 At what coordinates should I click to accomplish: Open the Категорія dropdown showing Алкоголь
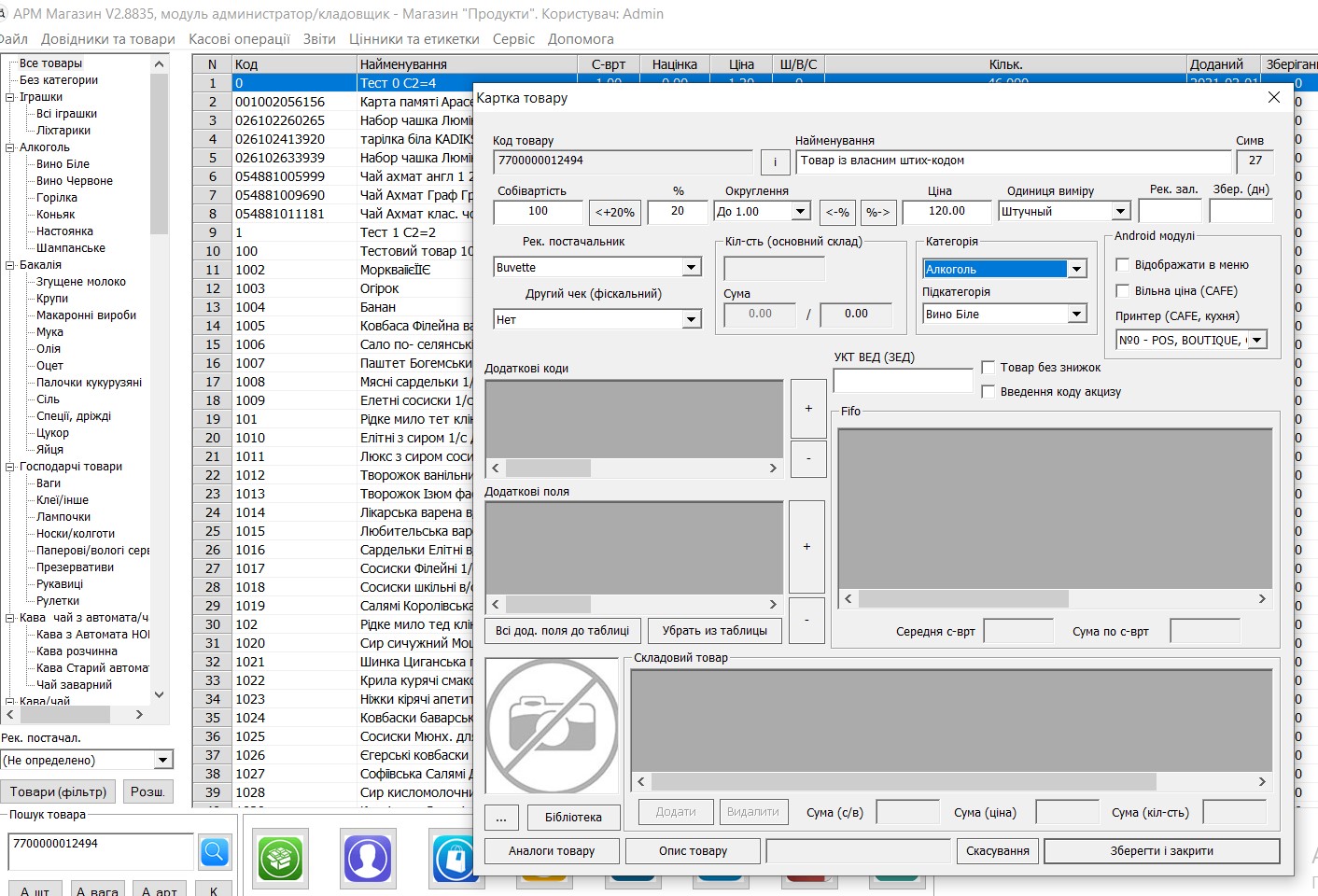pos(1077,270)
